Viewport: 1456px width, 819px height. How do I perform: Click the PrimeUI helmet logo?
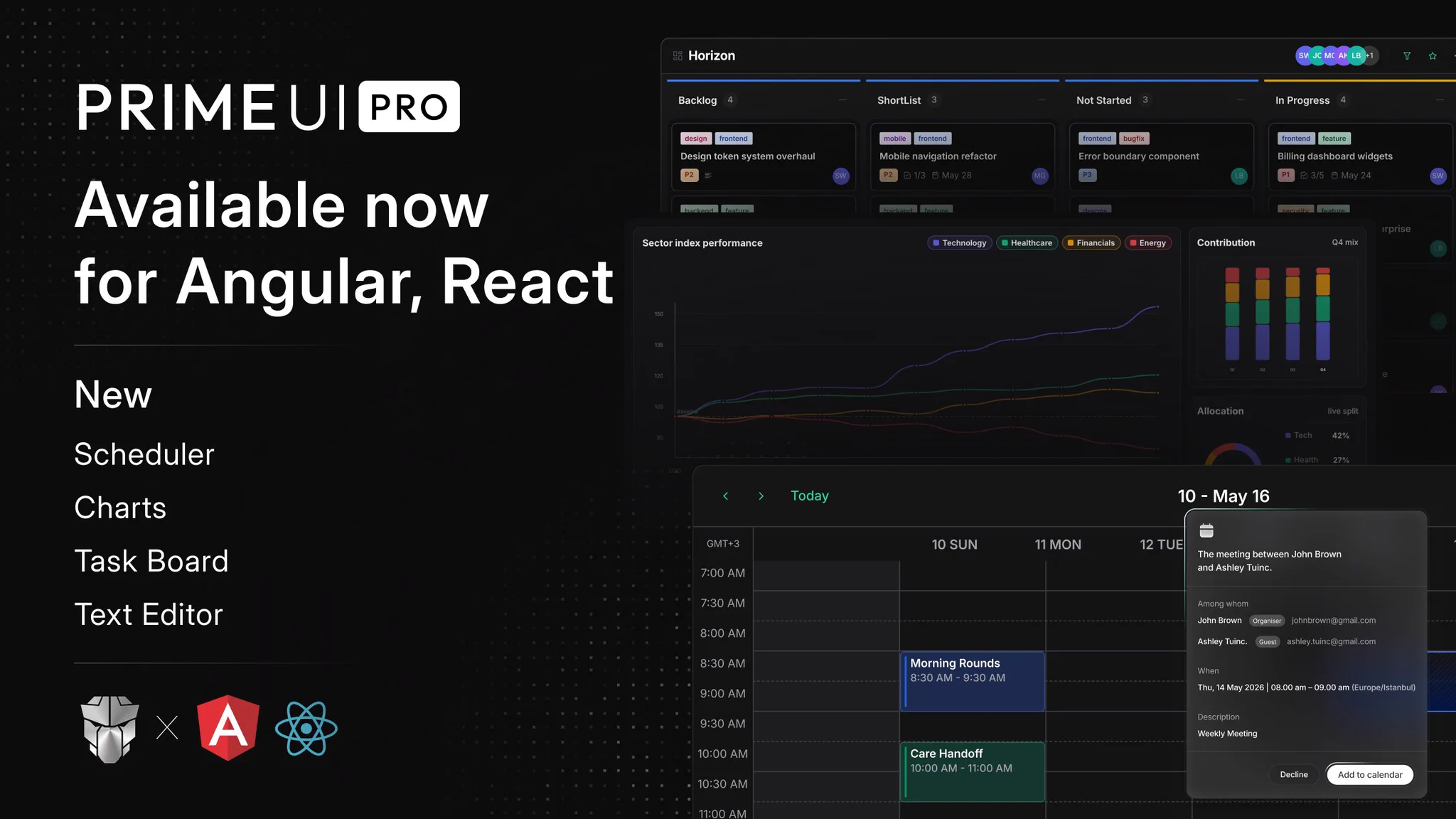109,729
